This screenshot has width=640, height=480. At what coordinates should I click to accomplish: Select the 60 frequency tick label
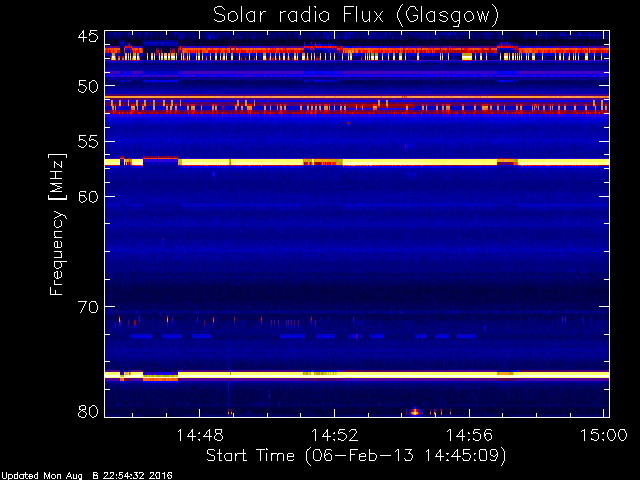(88, 197)
